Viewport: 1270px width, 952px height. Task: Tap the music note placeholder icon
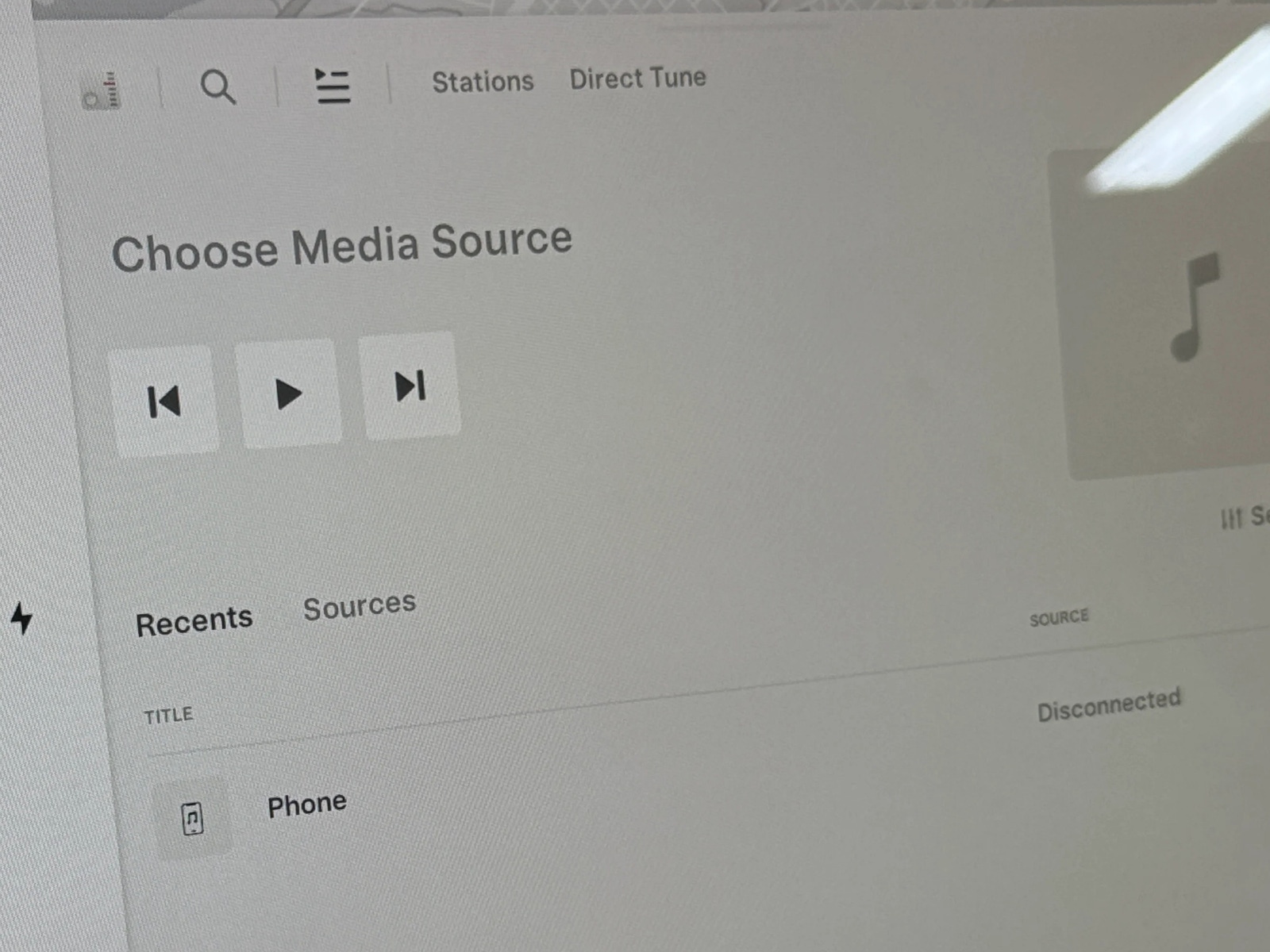click(1194, 308)
